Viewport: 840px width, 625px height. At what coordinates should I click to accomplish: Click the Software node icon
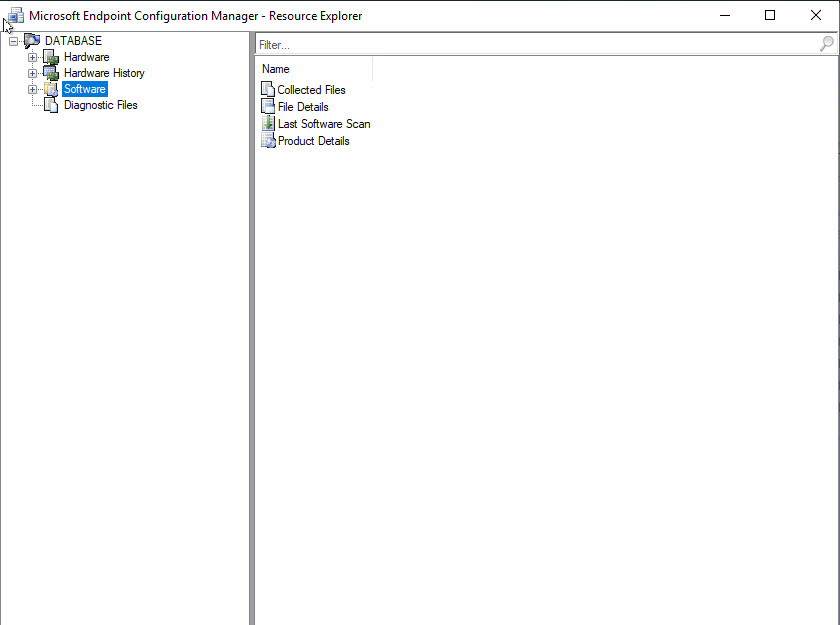[51, 89]
